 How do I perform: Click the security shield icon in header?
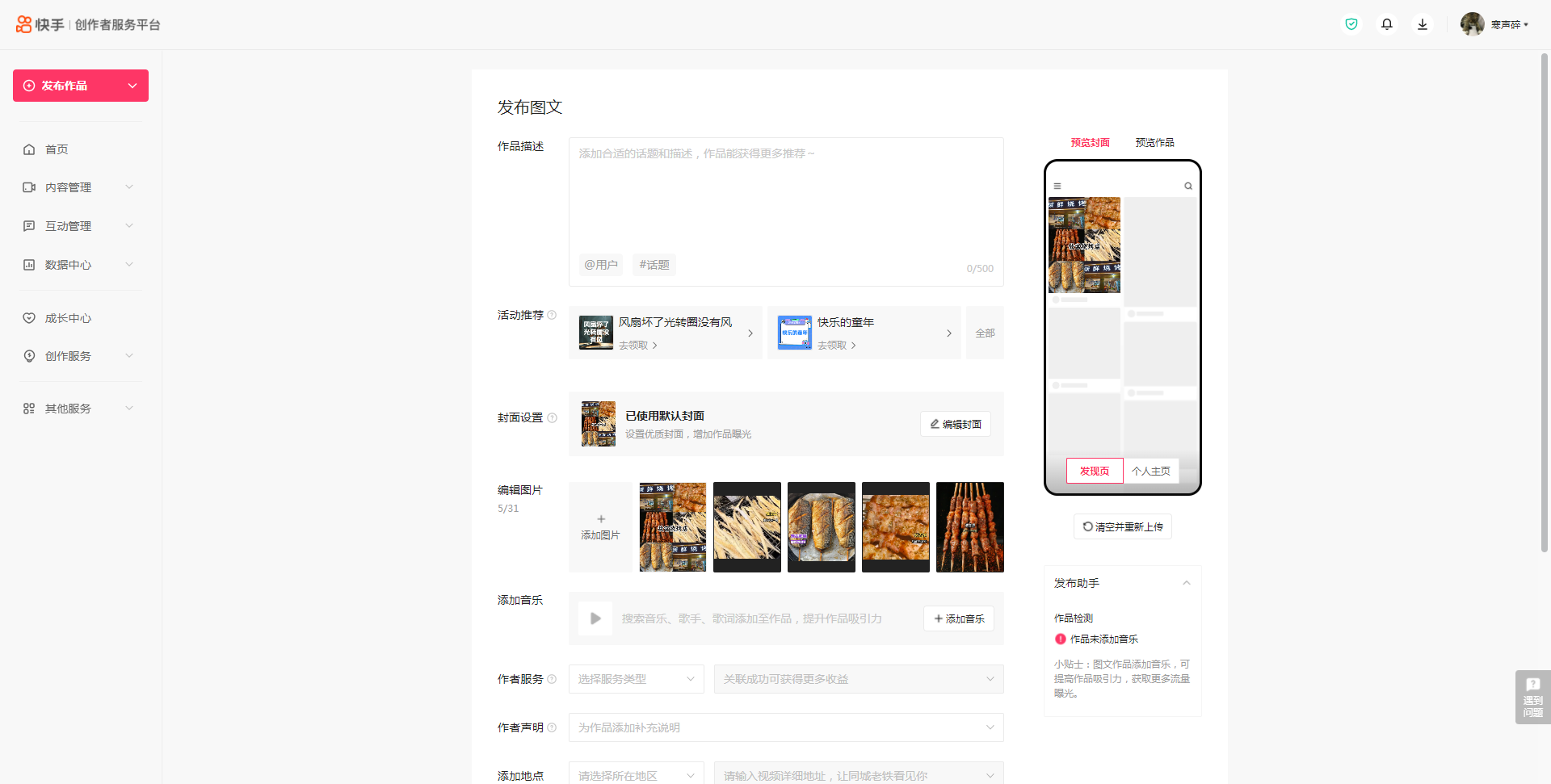[1351, 24]
